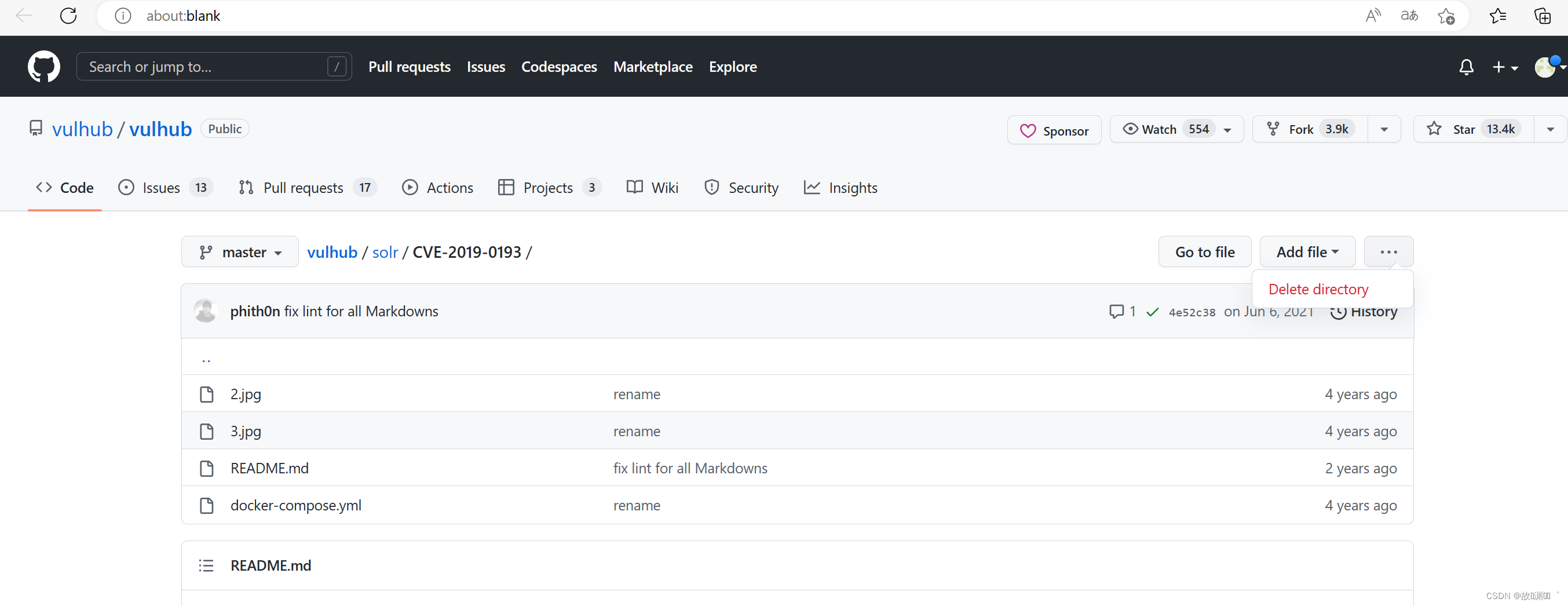Open the README outline list icon
Viewport: 1568px width, 606px height.
click(x=206, y=565)
